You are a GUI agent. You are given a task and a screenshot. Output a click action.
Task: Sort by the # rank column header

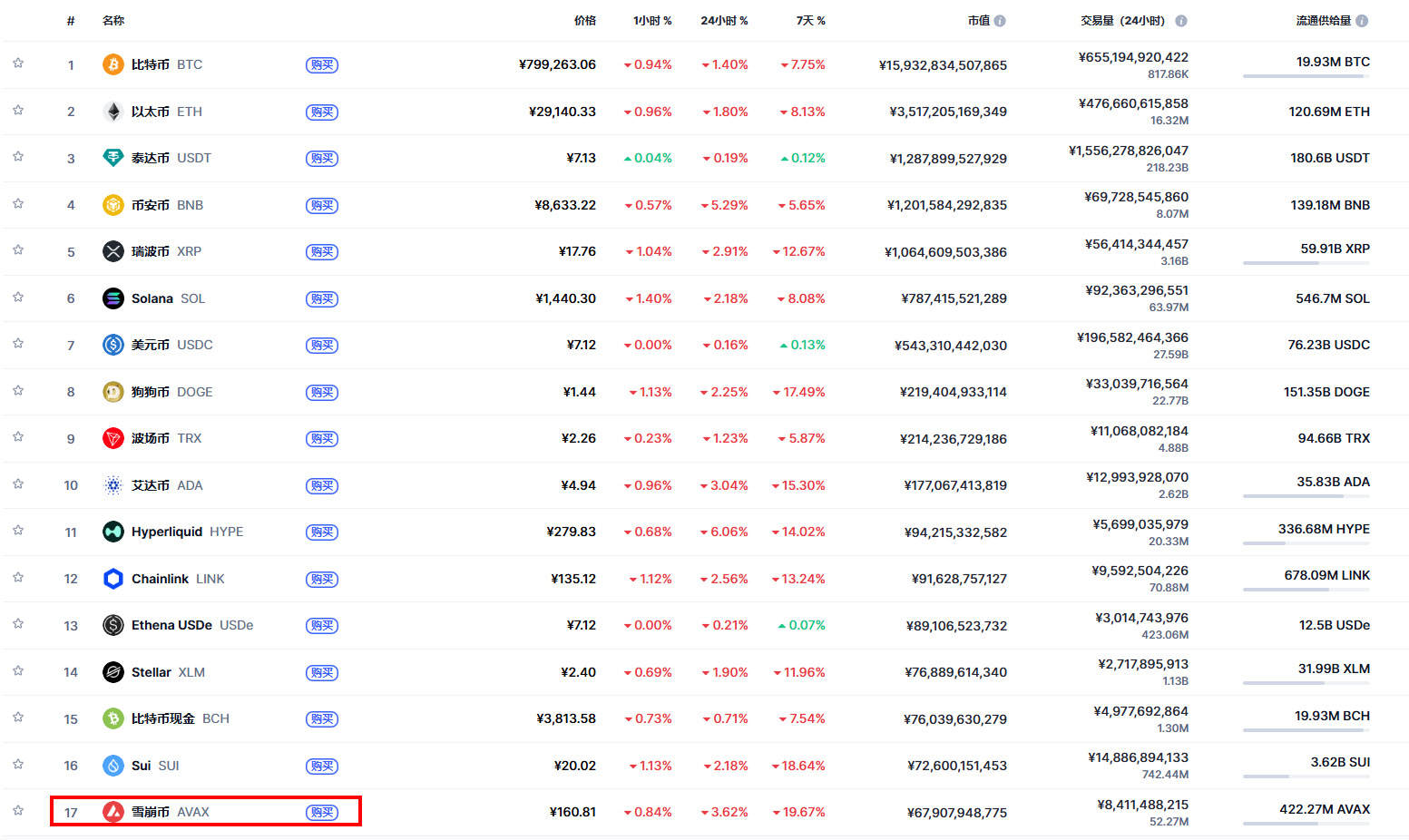71,21
